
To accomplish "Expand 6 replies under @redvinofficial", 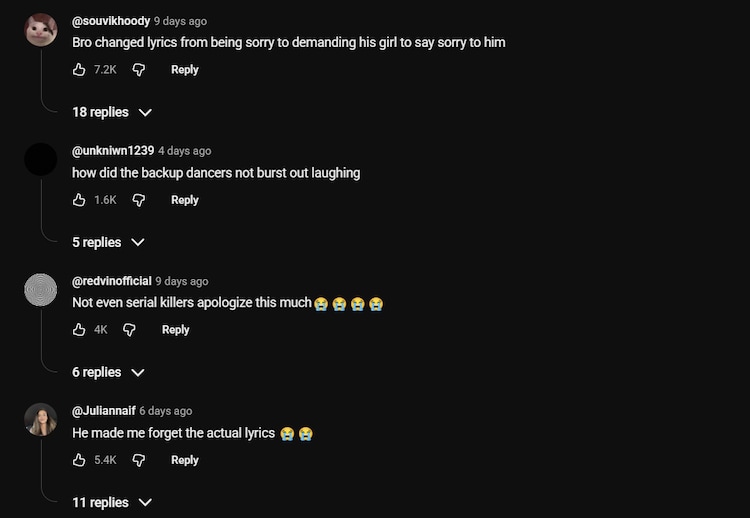I will [x=108, y=372].
